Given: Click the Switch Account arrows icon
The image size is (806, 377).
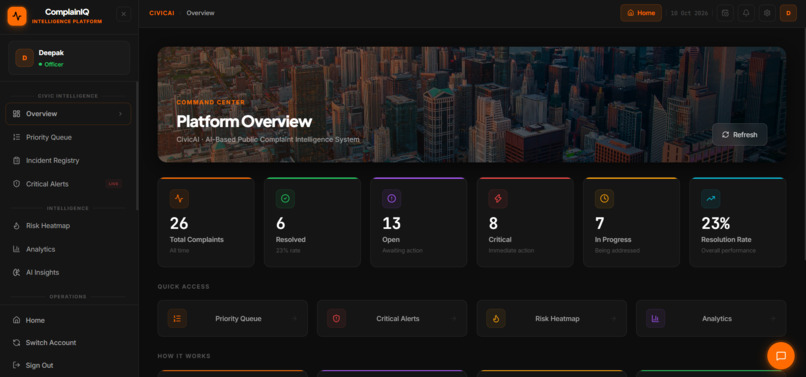Looking at the screenshot, I should (16, 343).
